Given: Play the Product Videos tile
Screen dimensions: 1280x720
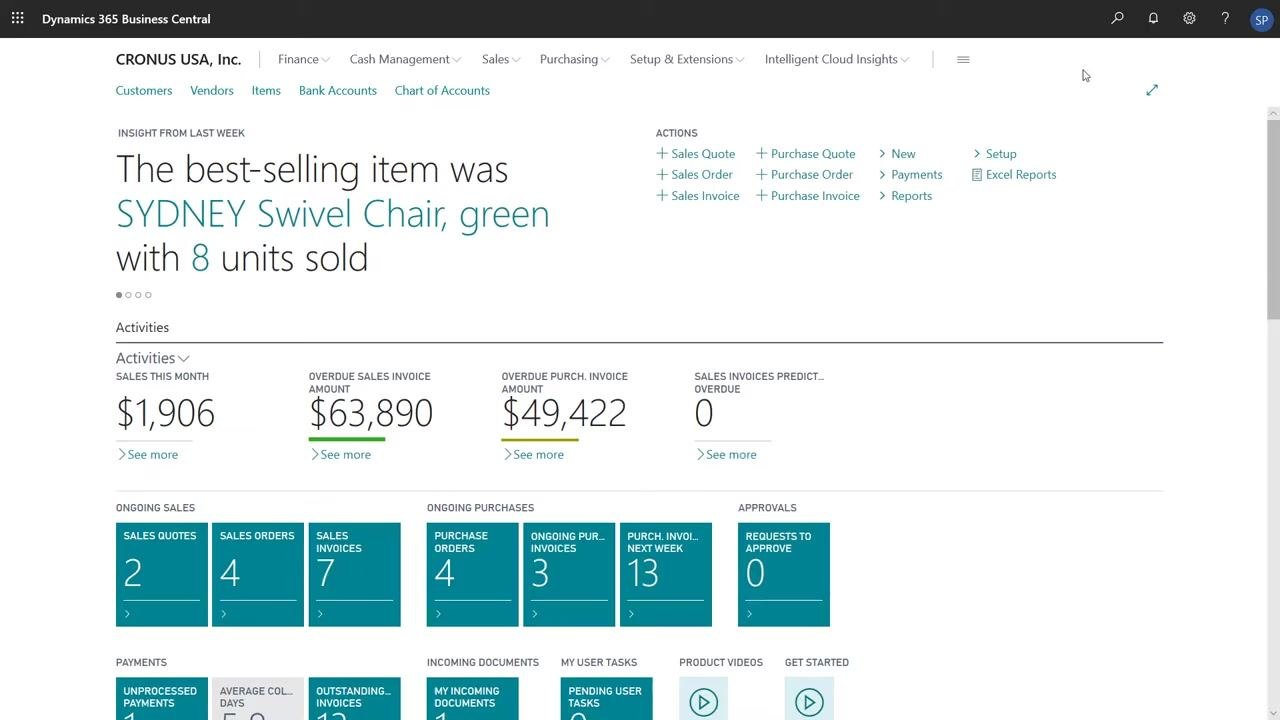Looking at the screenshot, I should (x=704, y=700).
